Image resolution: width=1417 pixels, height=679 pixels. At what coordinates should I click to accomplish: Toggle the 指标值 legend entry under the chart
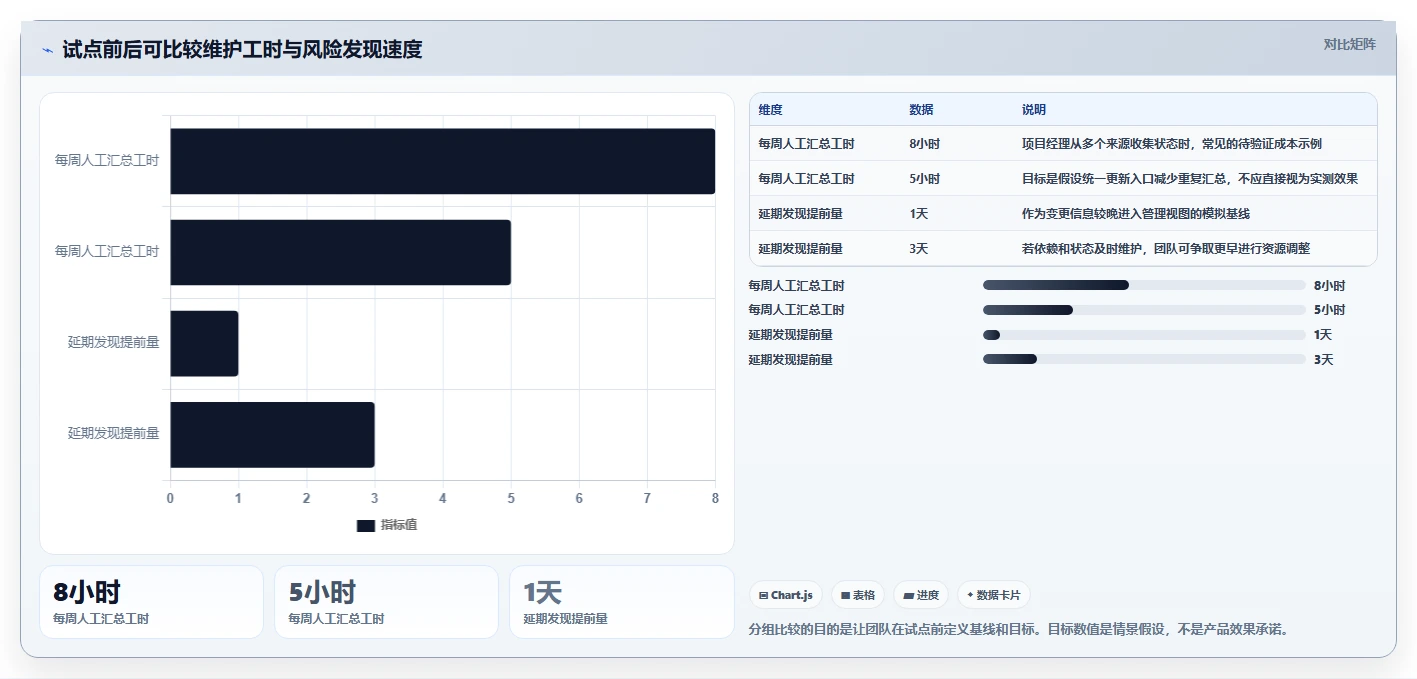[387, 525]
